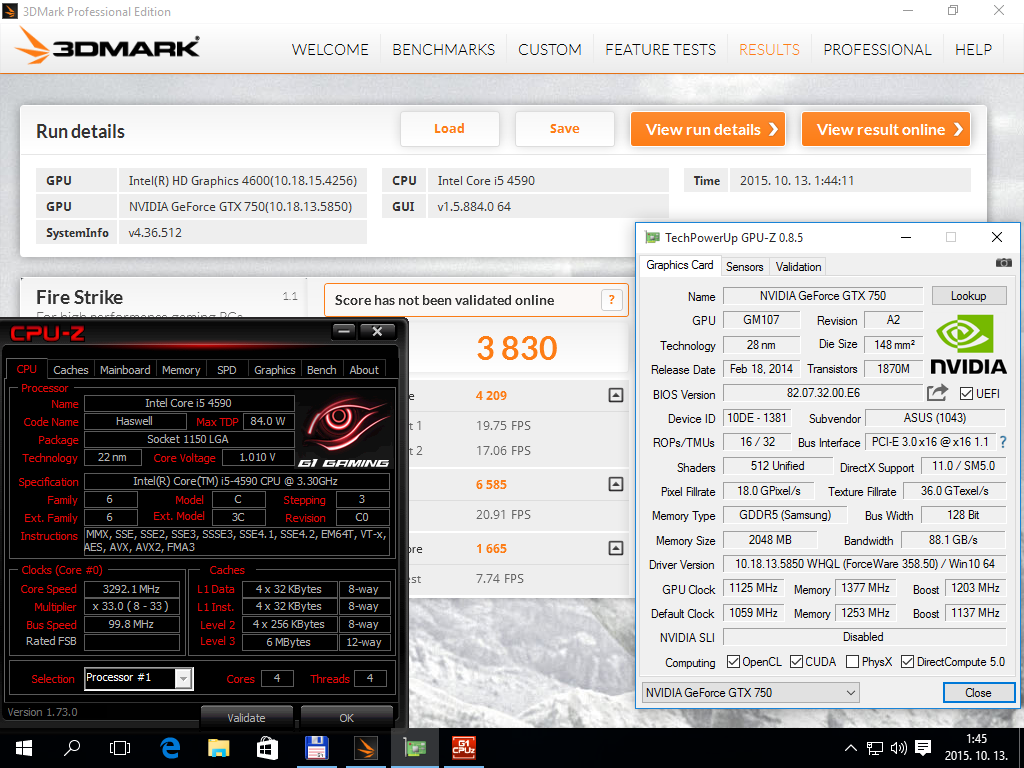Viewport: 1024px width, 768px height.
Task: Click the 3 830 Fire Strike score
Action: pyautogui.click(x=517, y=348)
